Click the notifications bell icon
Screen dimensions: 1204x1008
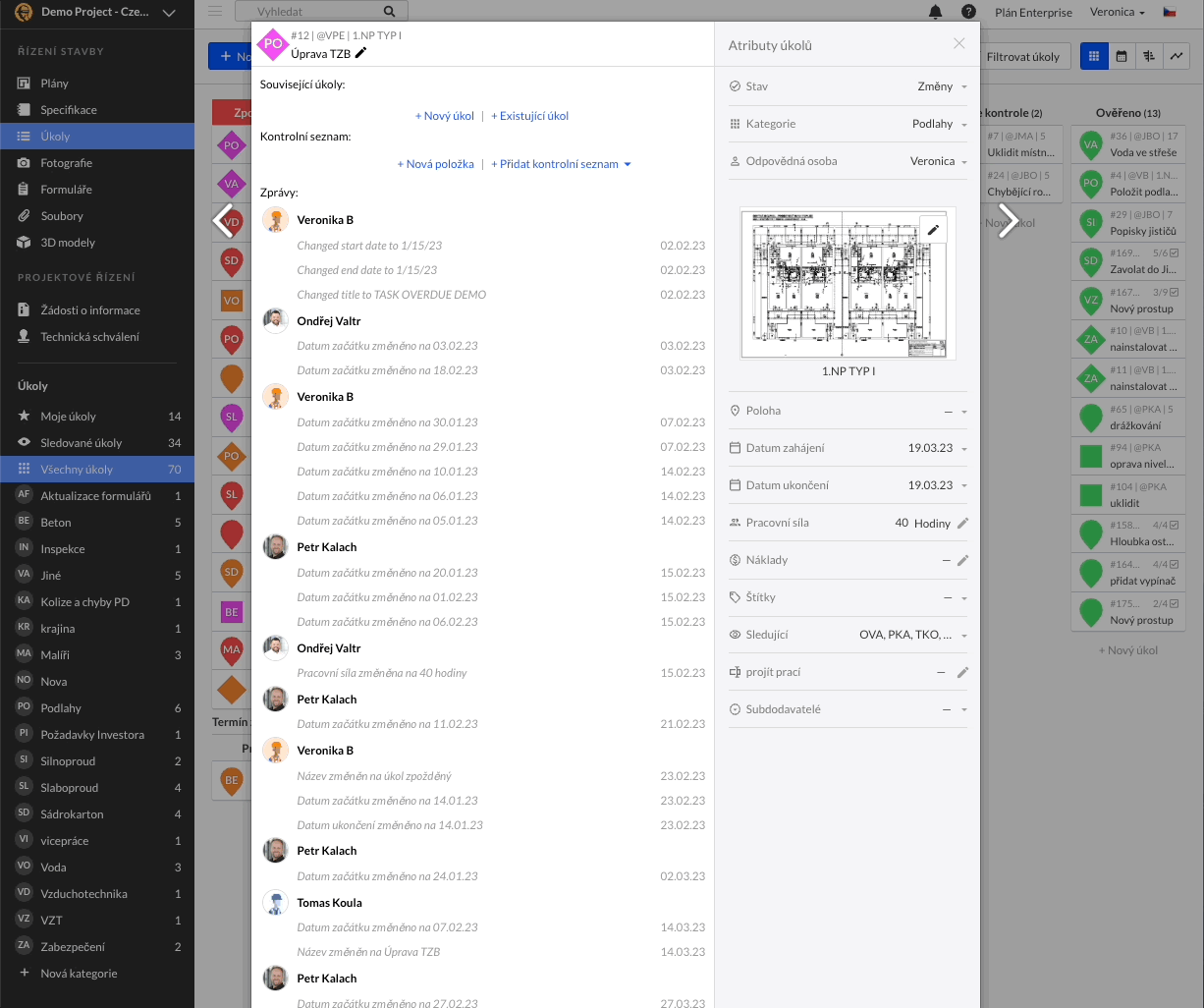[935, 12]
